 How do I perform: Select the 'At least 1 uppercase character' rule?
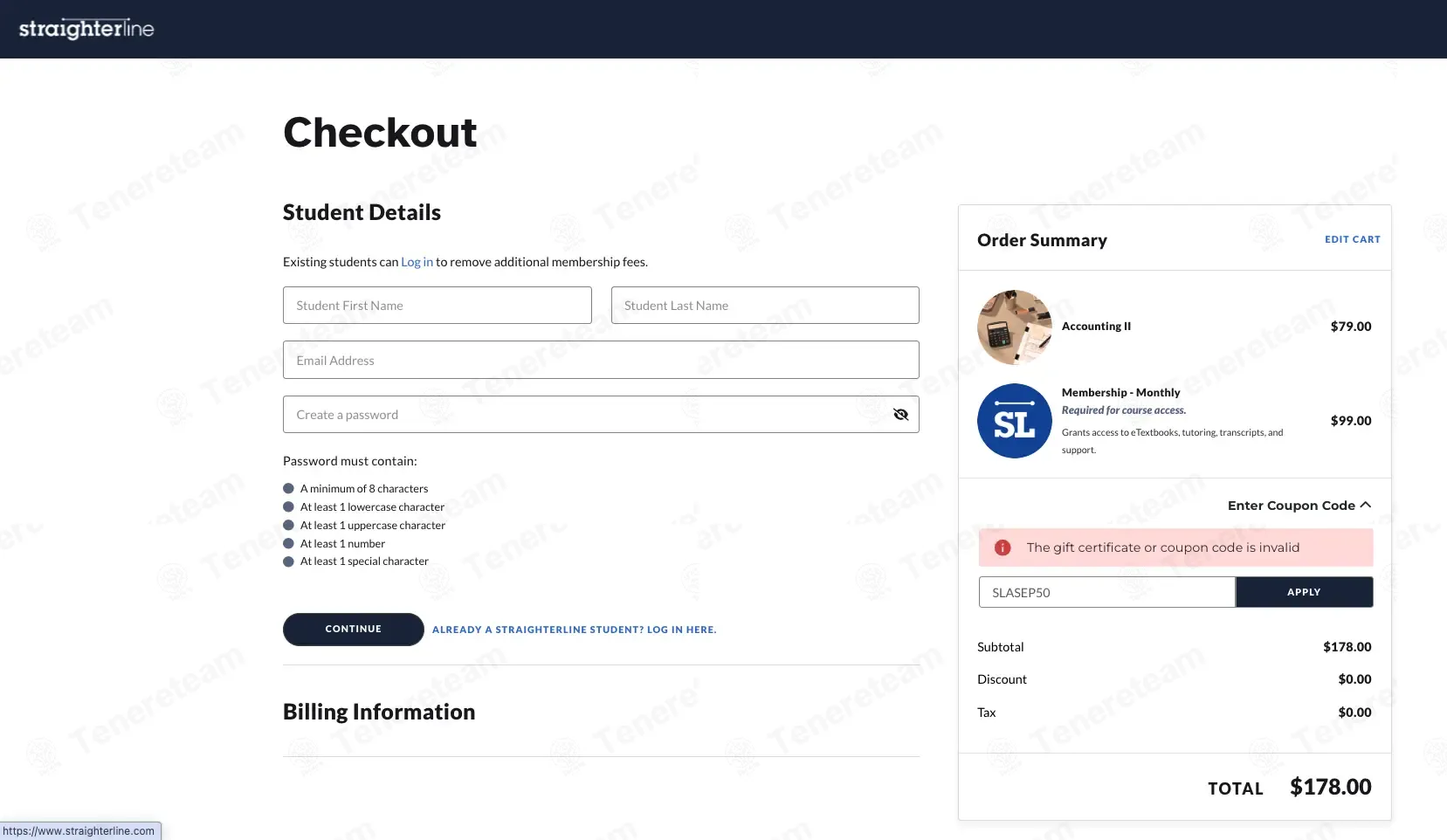(x=373, y=526)
